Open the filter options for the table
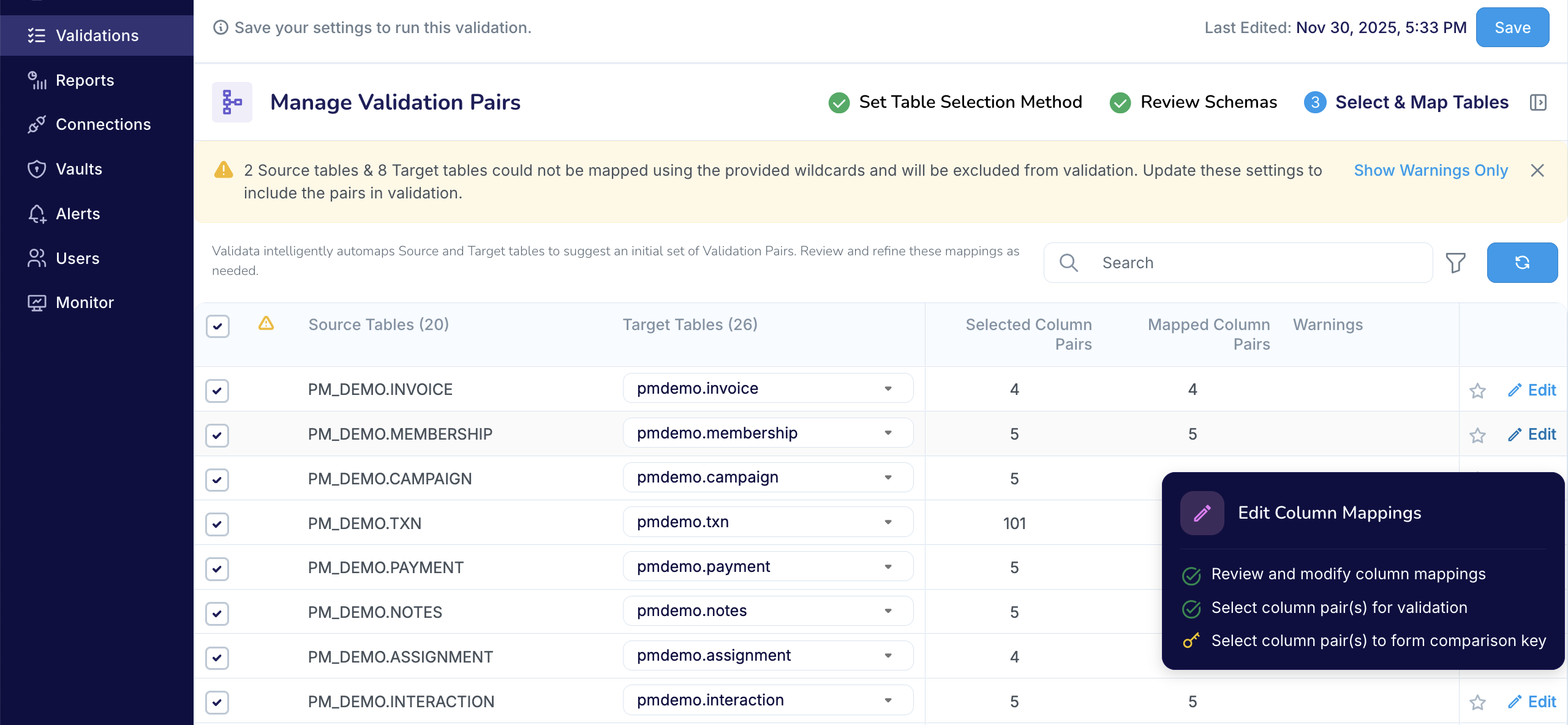 pos(1457,262)
